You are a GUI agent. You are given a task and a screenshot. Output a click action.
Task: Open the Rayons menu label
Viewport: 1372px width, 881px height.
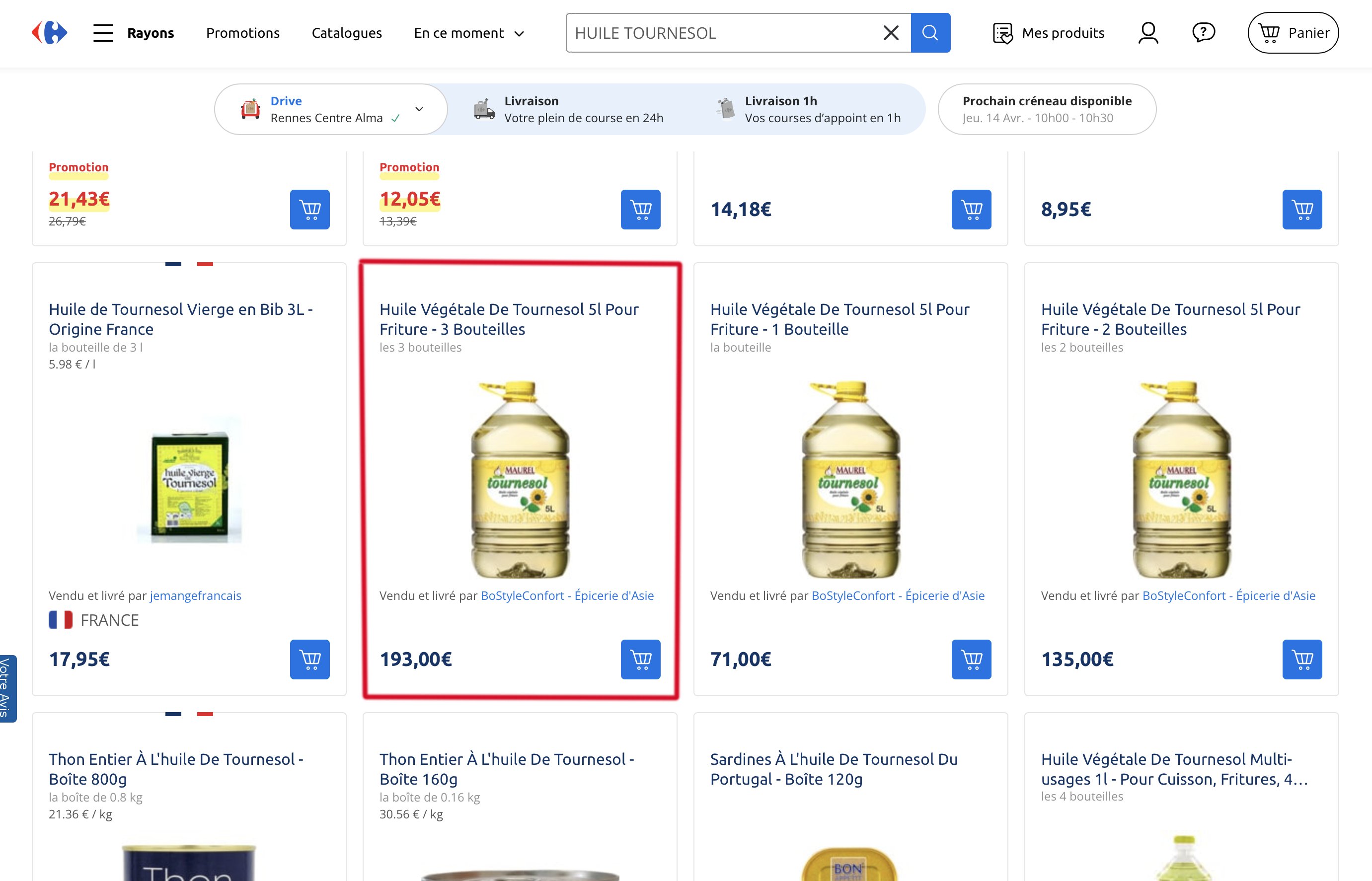click(151, 33)
